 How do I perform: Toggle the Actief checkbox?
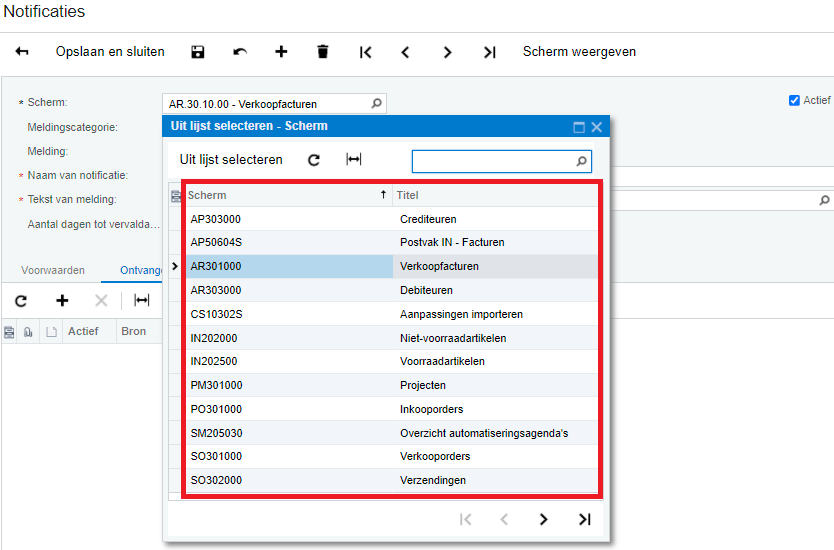pos(794,100)
